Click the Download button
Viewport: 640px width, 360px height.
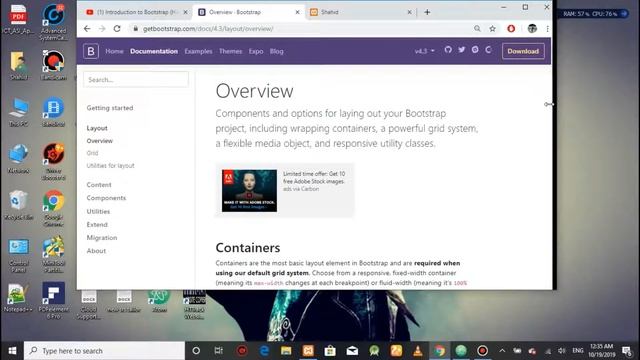(x=523, y=51)
